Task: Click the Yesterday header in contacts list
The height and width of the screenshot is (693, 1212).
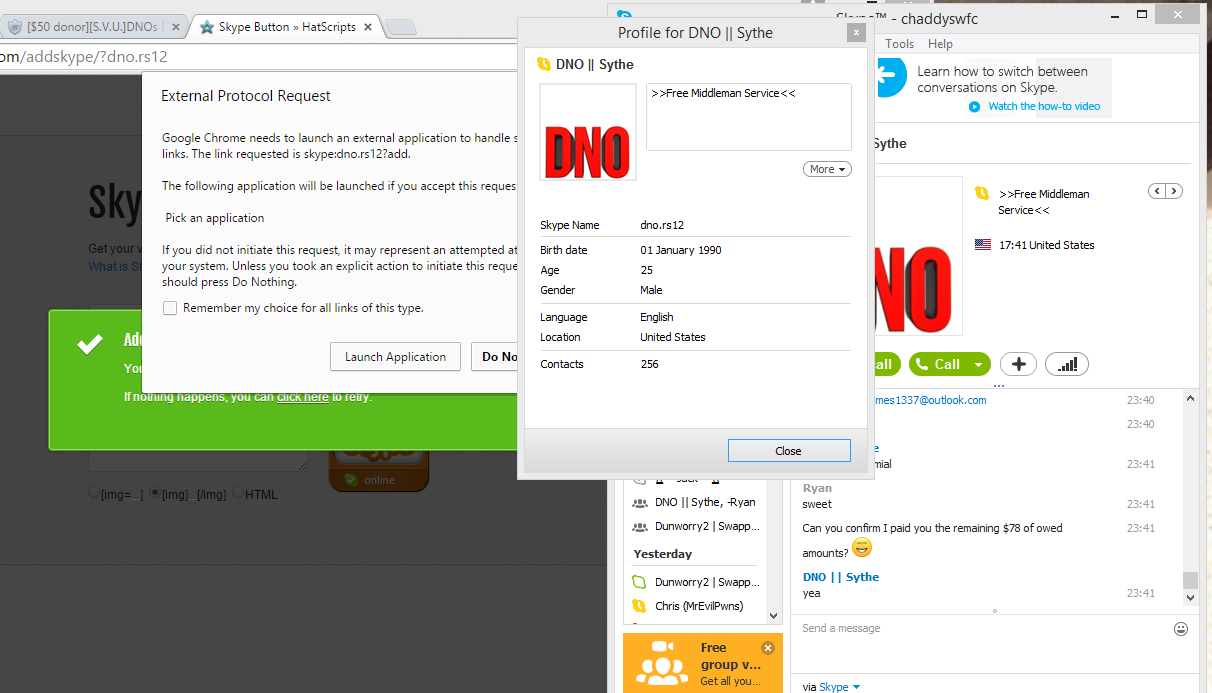Action: (x=662, y=554)
